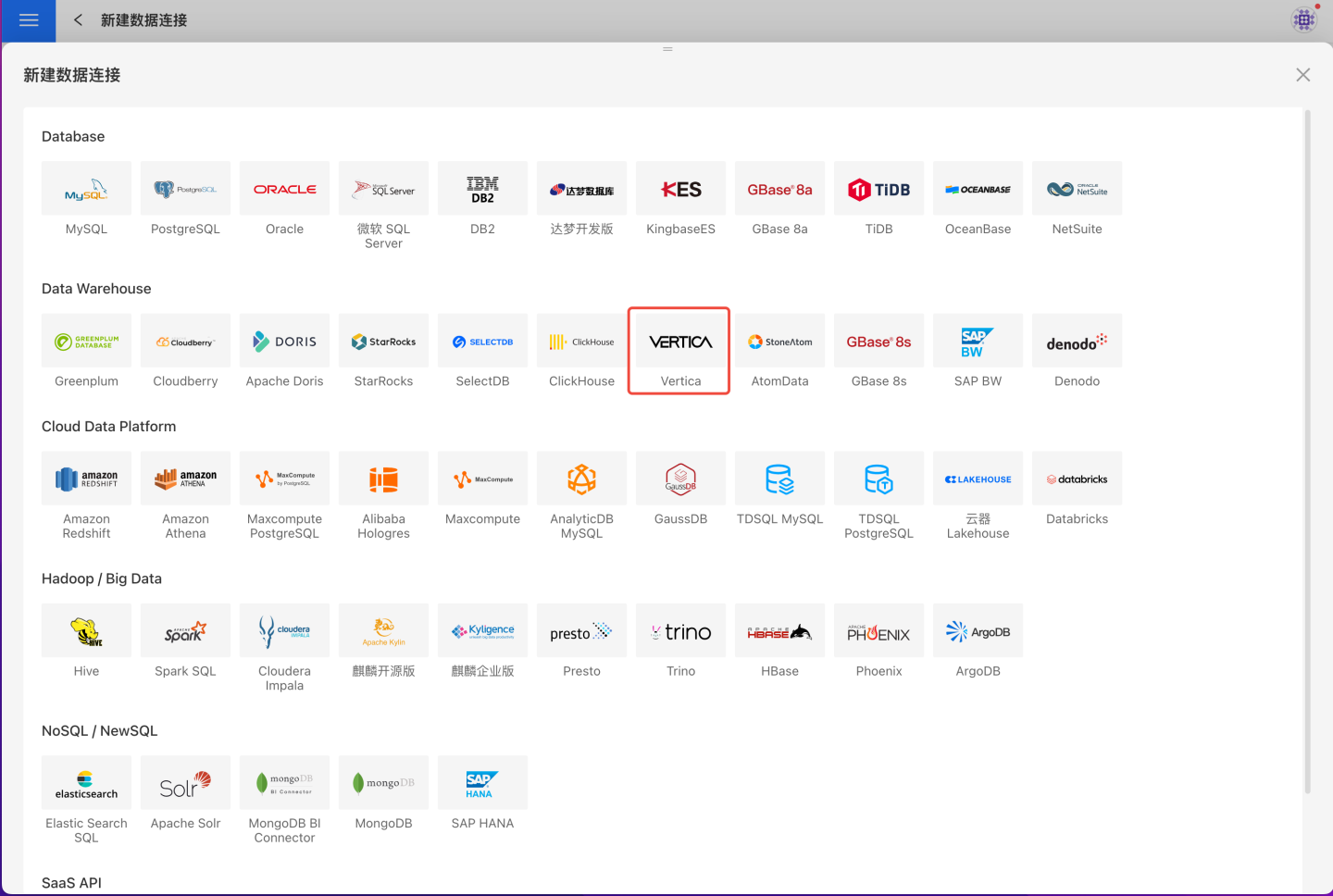Screen dimensions: 1333x896
Task: Pick the Hive big data connector
Action: [x=86, y=631]
